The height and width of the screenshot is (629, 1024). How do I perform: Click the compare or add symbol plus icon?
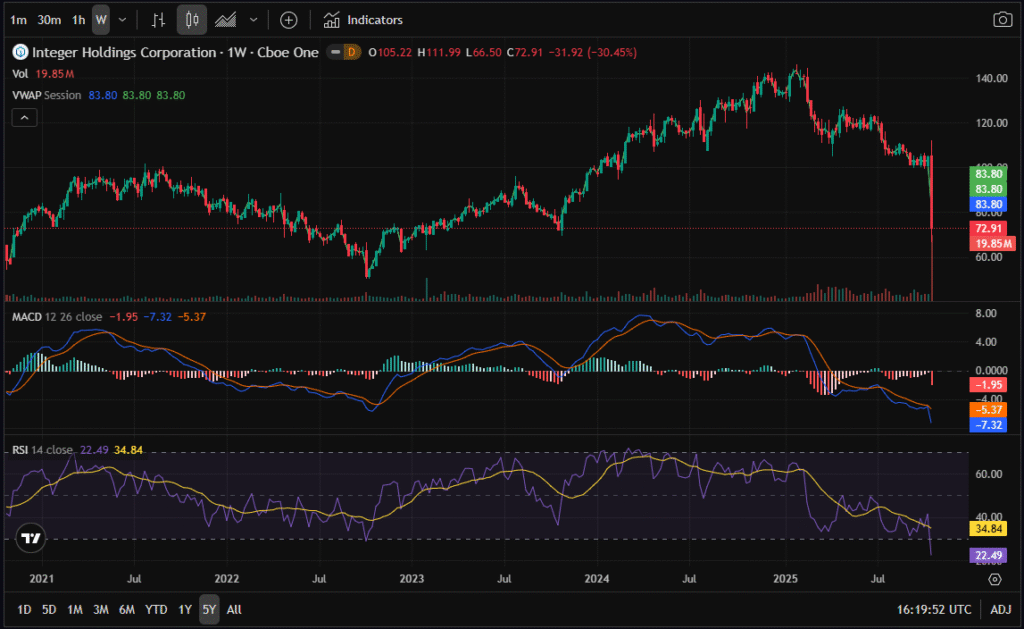click(288, 19)
